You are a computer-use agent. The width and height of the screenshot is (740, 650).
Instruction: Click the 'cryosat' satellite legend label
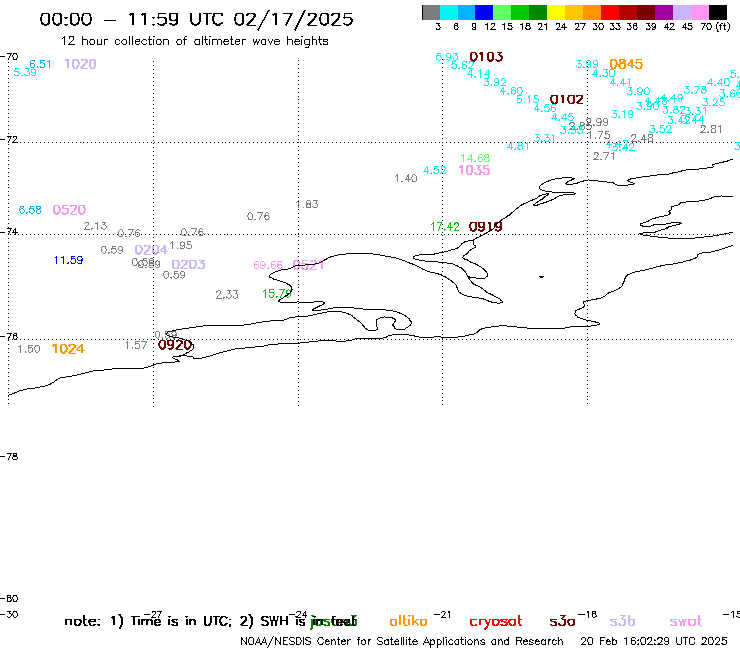[x=496, y=621]
